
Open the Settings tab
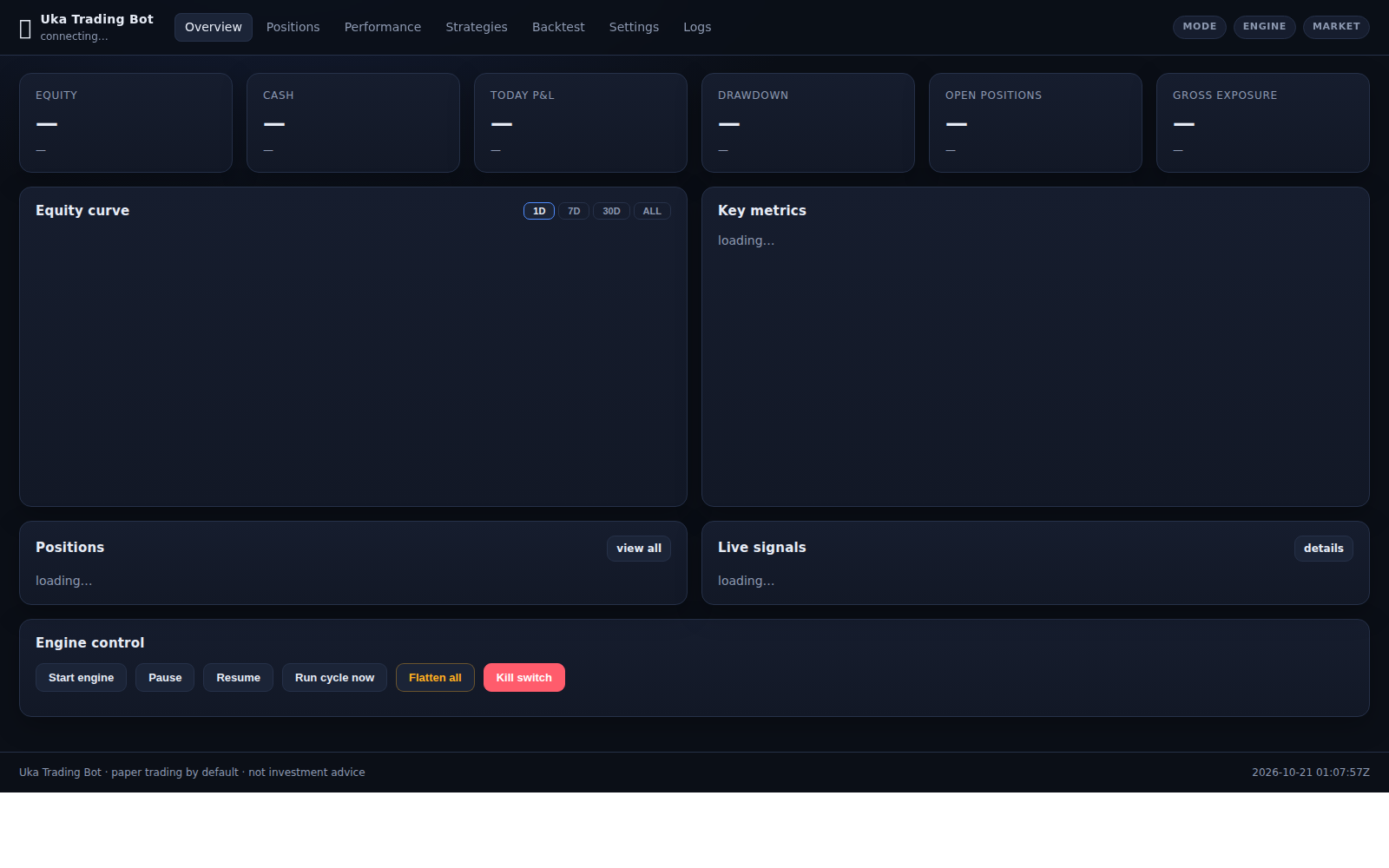(x=634, y=27)
